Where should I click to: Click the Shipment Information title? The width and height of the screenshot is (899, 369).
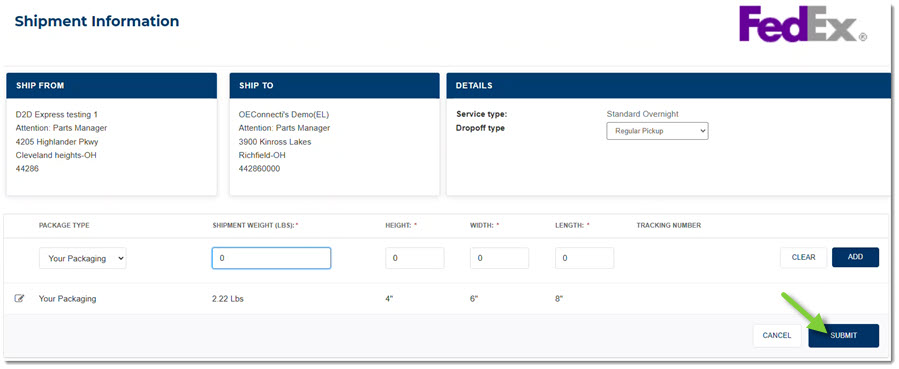(97, 21)
